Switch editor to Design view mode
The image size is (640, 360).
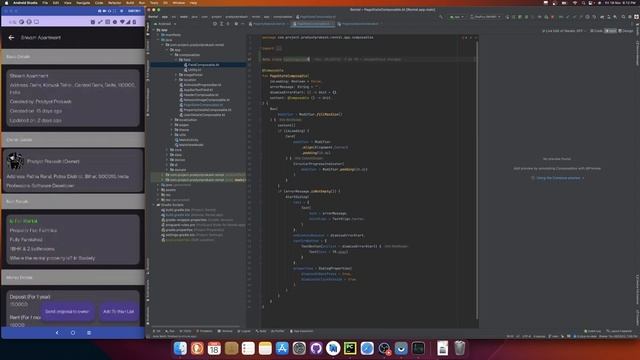click(626, 31)
